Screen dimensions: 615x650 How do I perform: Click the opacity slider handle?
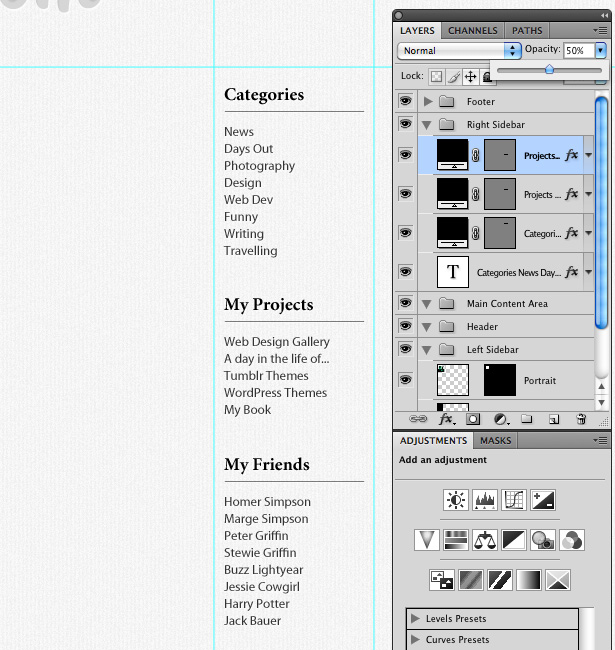pyautogui.click(x=550, y=69)
